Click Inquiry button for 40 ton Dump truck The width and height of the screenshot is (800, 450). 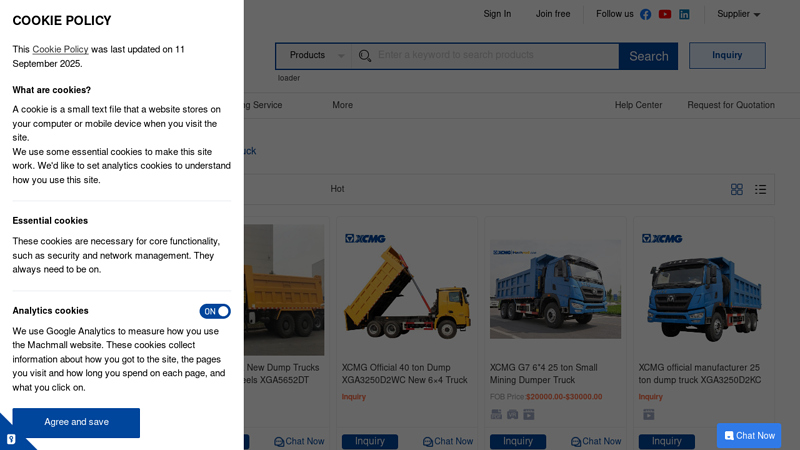click(370, 441)
